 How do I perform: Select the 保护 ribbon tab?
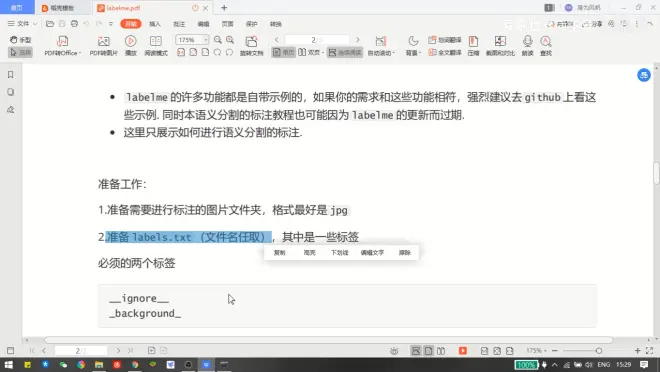click(x=252, y=24)
